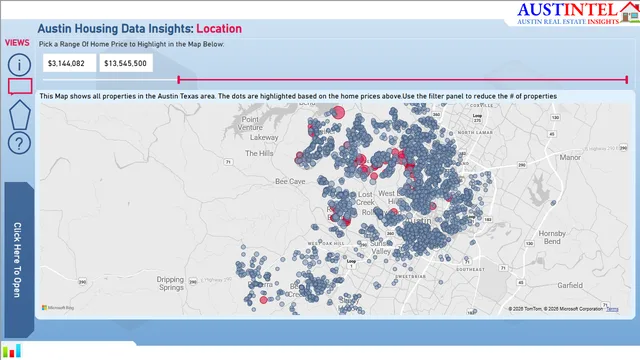Click the large red dot near Point Venture

pyautogui.click(x=338, y=112)
